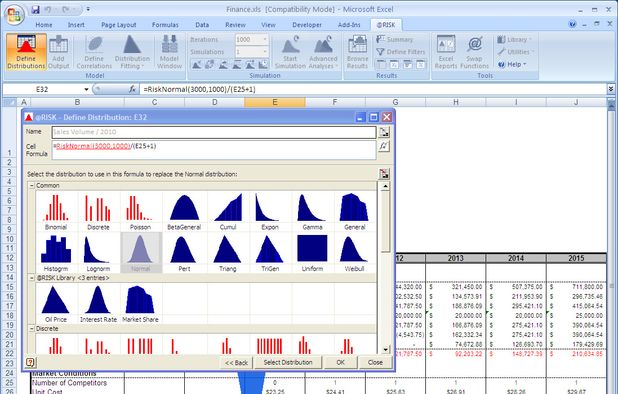Click the Define Distributions ribbon icon
This screenshot has width=618, height=394.
coord(26,52)
